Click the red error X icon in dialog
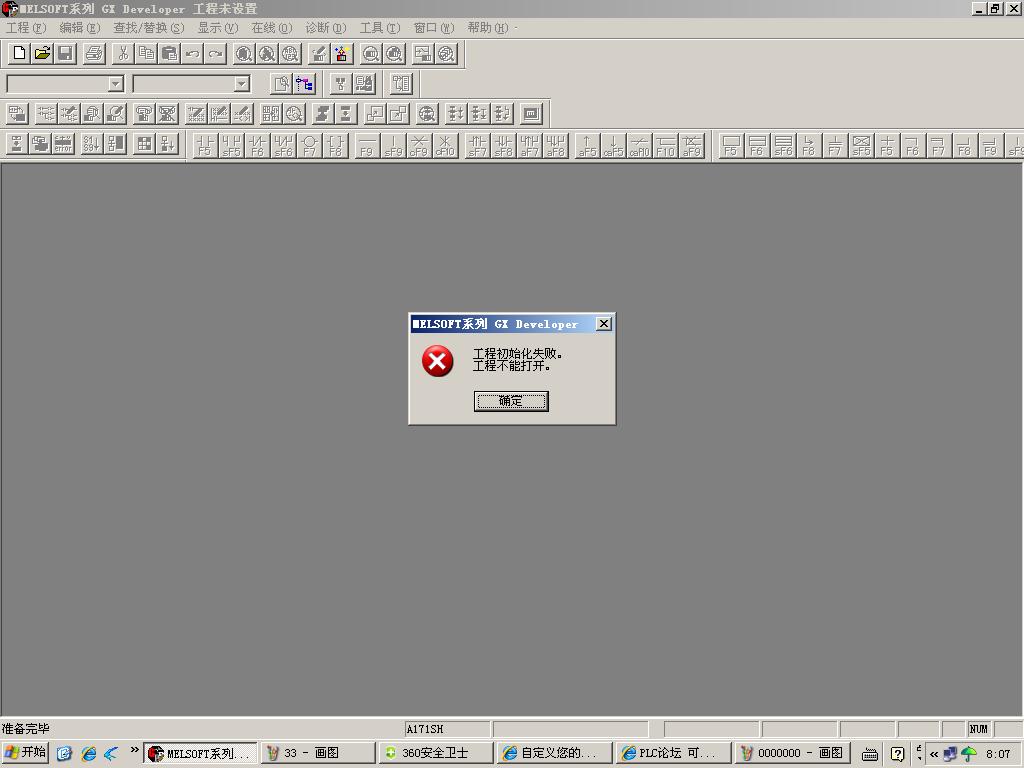 click(x=438, y=361)
